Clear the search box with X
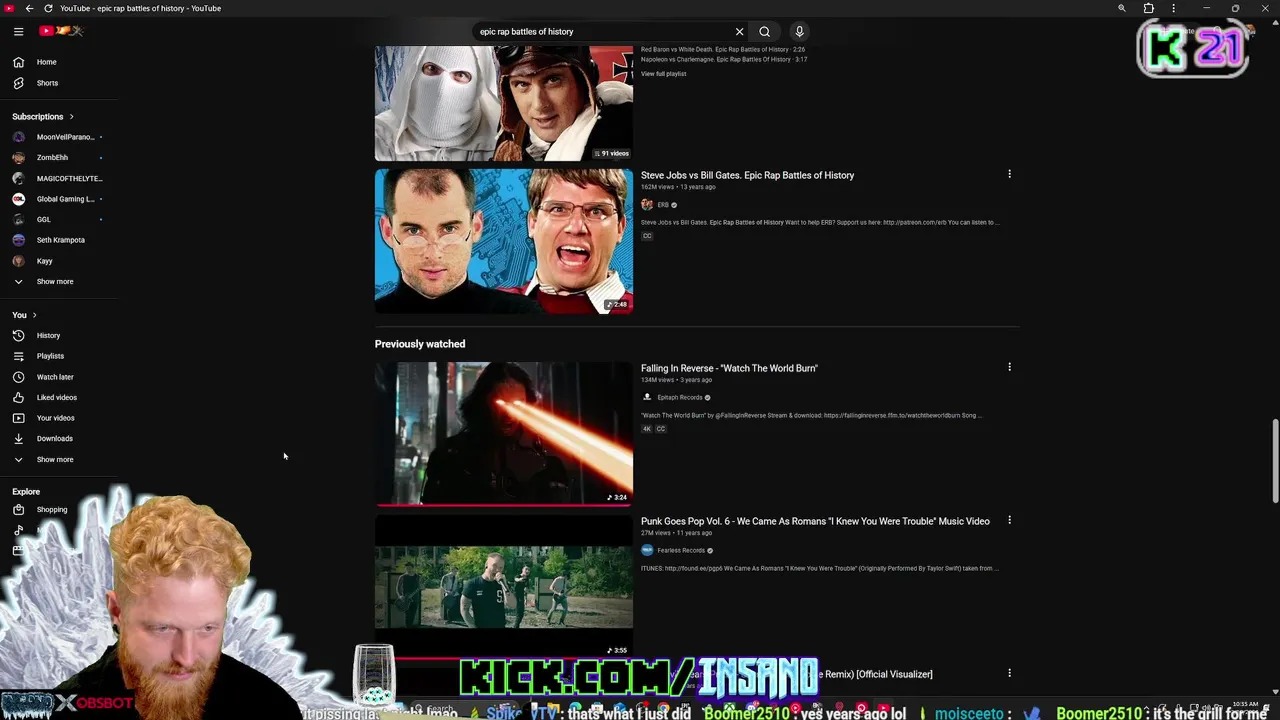1280x720 pixels. (739, 31)
